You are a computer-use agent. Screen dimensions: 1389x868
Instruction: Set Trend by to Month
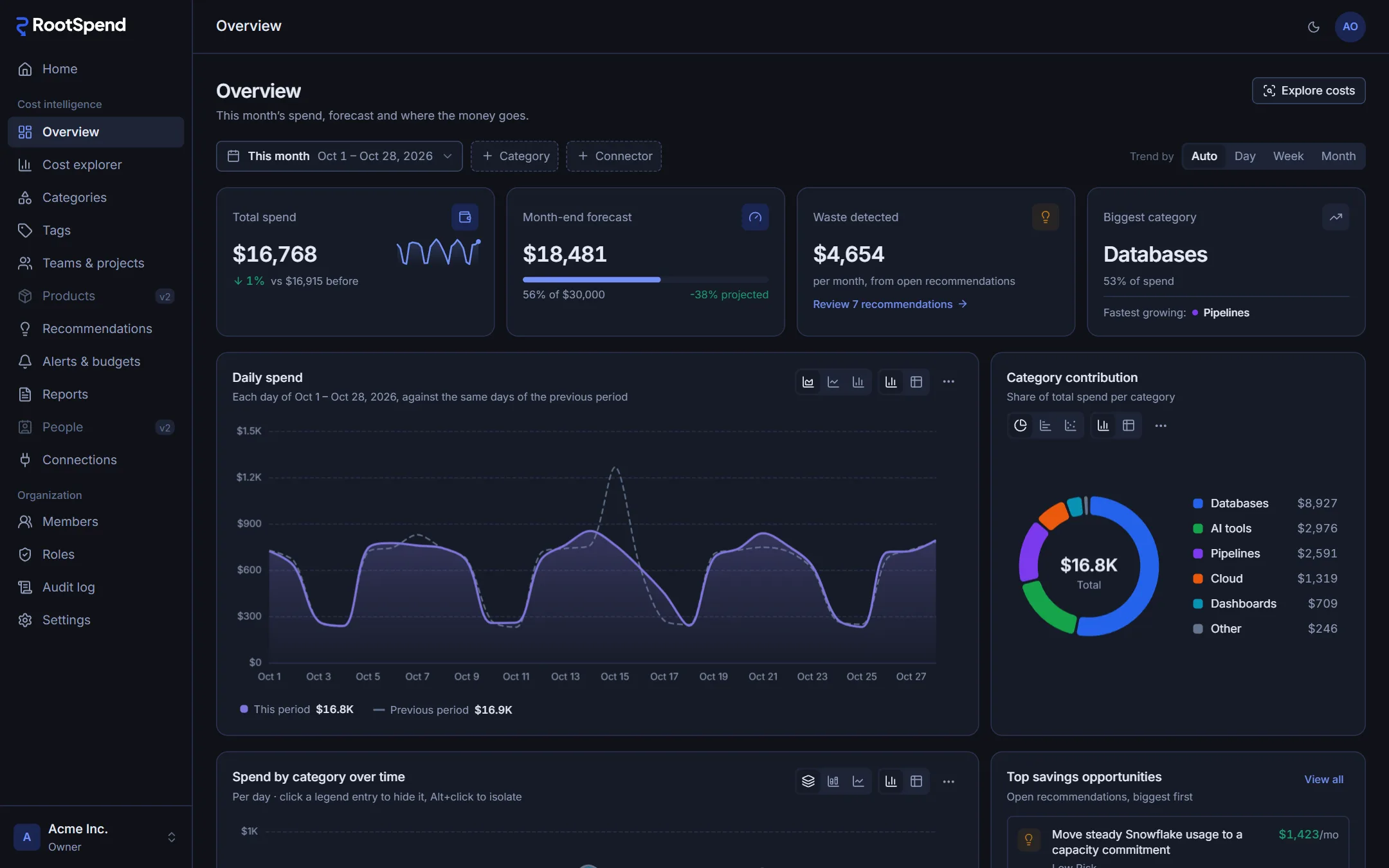pyautogui.click(x=1338, y=156)
